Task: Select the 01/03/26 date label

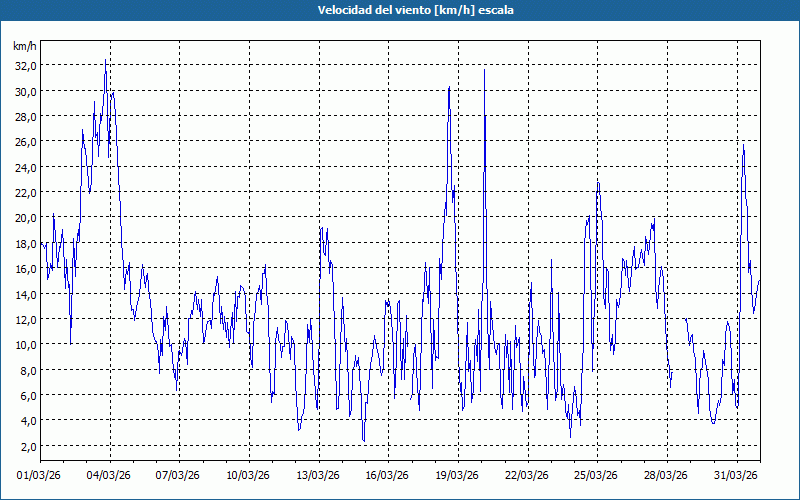Action: click(40, 475)
